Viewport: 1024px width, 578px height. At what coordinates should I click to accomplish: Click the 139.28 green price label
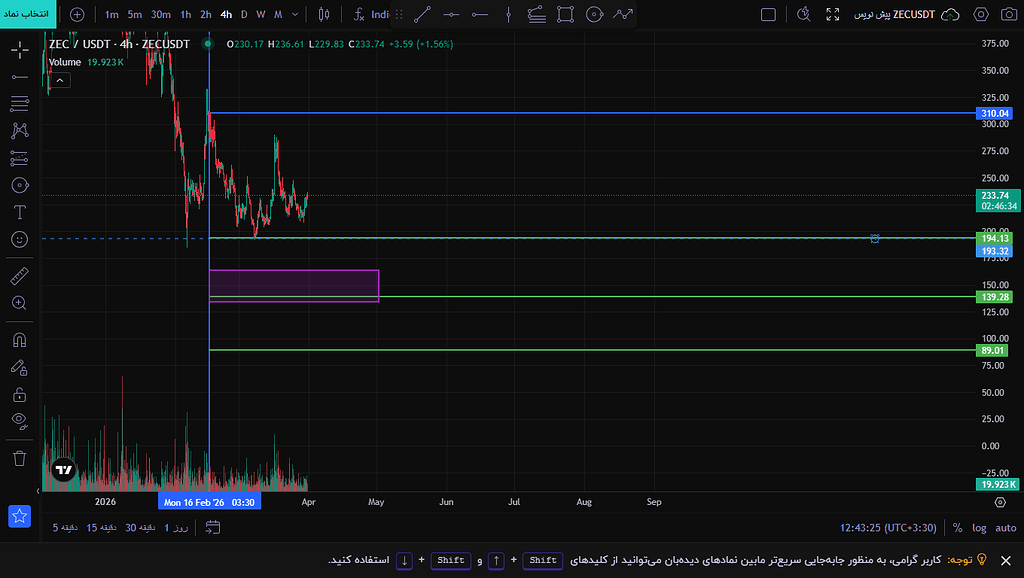tap(993, 297)
